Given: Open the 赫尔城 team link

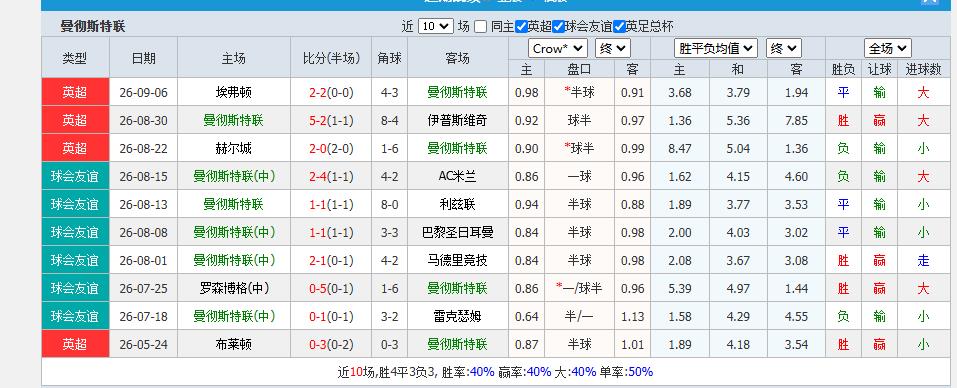Looking at the screenshot, I should [234, 148].
